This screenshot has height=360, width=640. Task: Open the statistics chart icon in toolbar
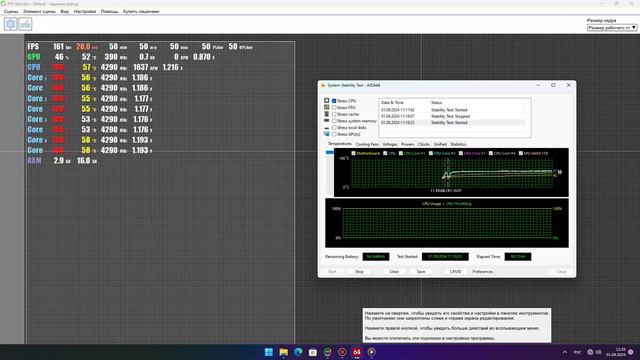[x=25, y=24]
